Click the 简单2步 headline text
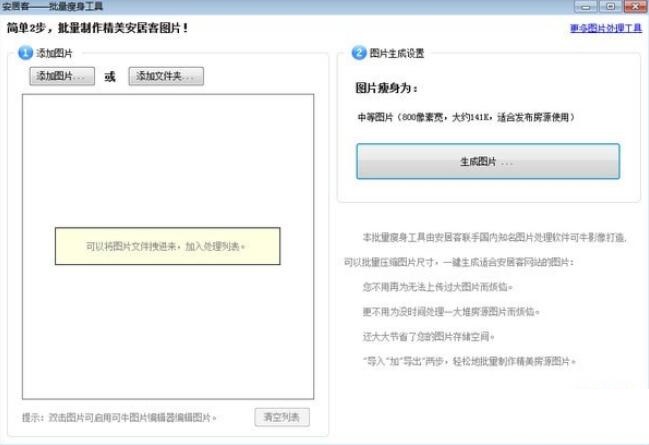Viewport: 649px width, 445px height. pos(97,28)
